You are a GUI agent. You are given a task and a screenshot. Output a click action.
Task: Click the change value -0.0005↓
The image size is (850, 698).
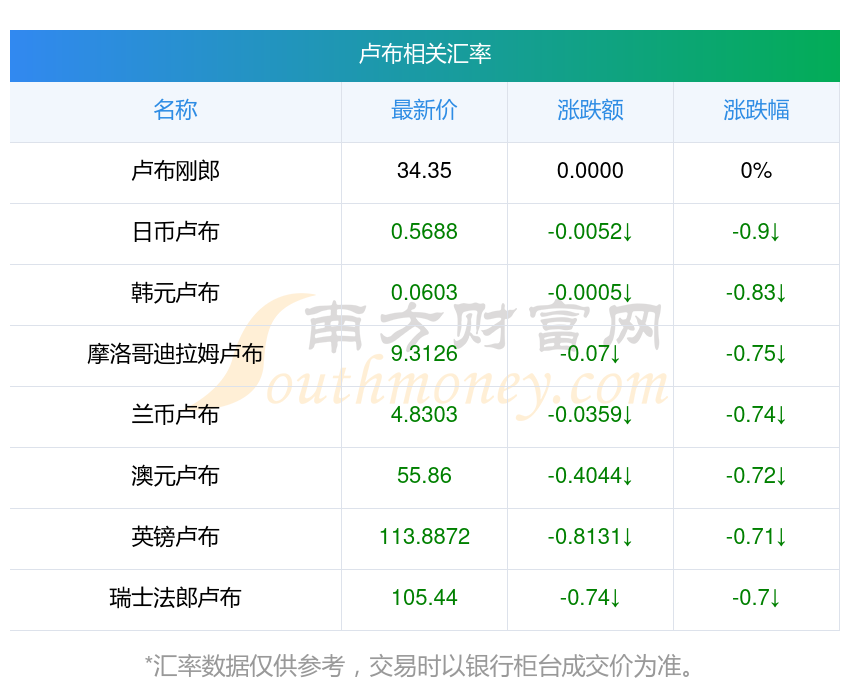(590, 293)
